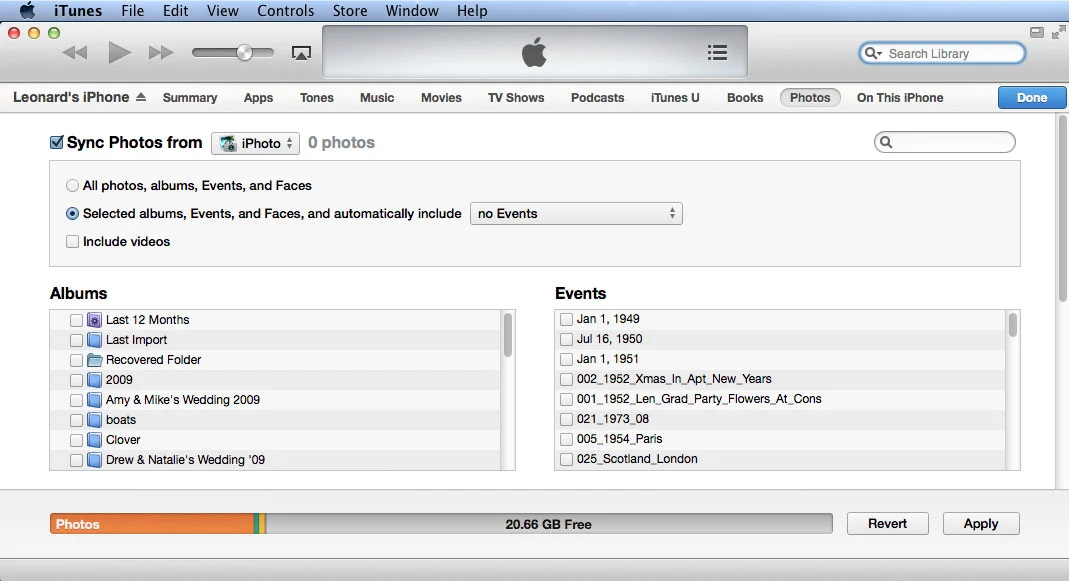Click the Apply button

[x=980, y=524]
